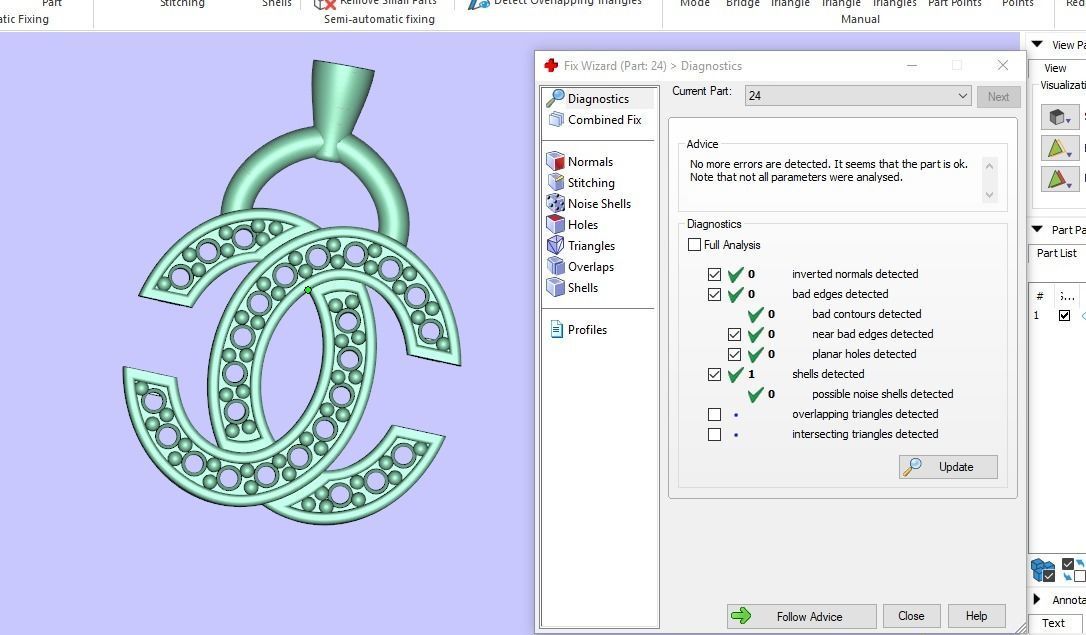Click the blue cubes select-all-parts icon
Image resolution: width=1086 pixels, height=635 pixels.
[1043, 570]
